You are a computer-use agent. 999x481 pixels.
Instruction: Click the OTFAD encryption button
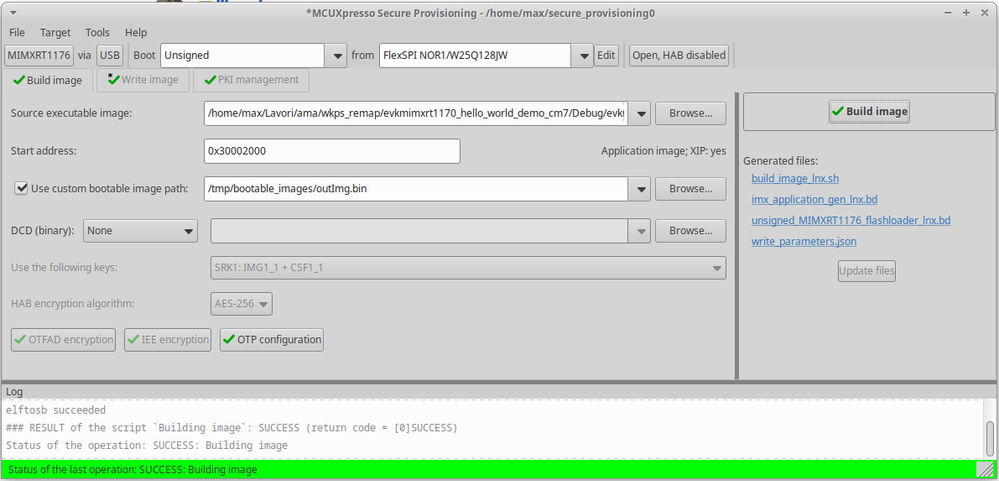click(x=64, y=340)
